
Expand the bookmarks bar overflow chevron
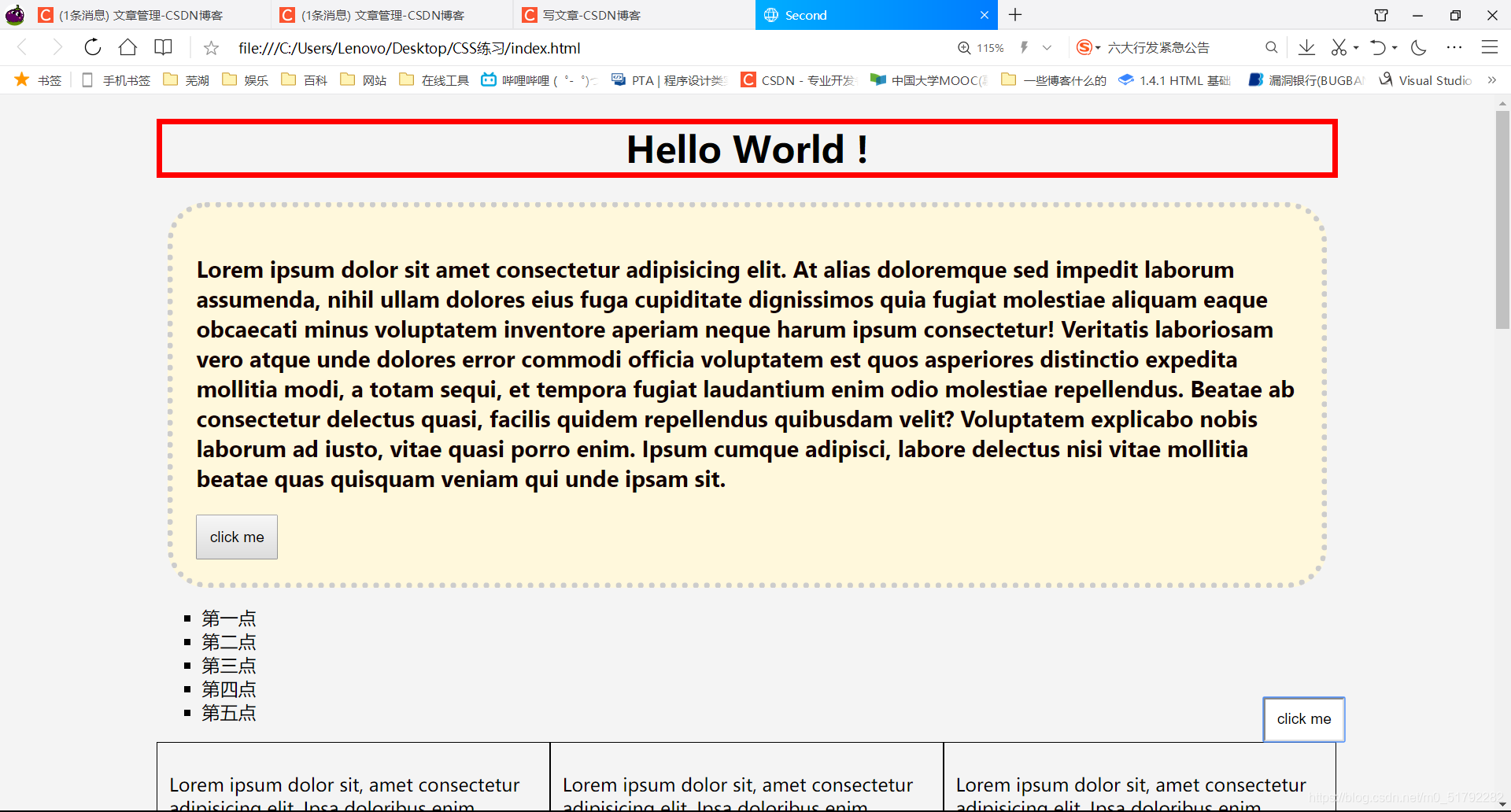[1491, 80]
